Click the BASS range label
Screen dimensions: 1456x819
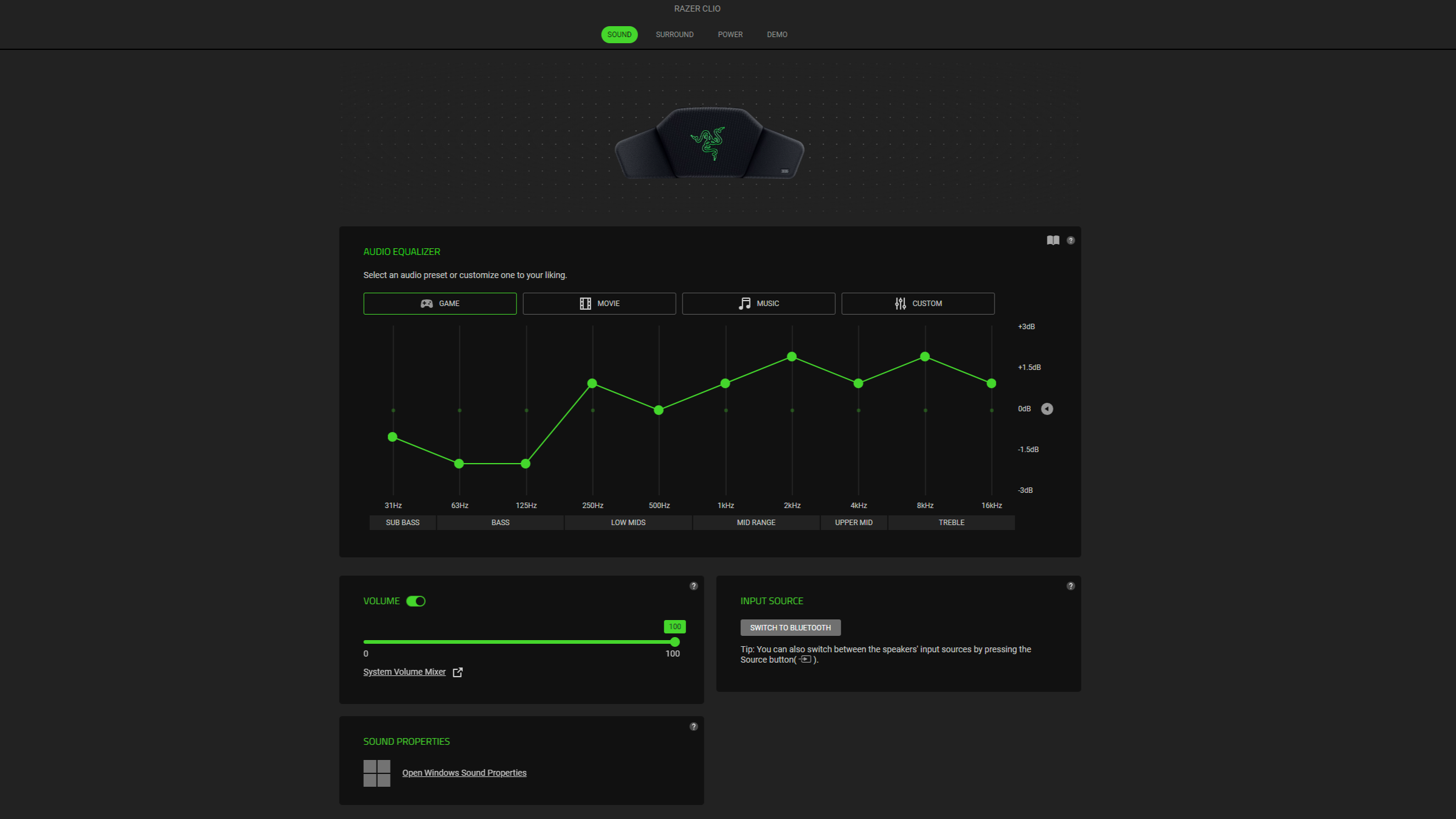pyautogui.click(x=501, y=523)
